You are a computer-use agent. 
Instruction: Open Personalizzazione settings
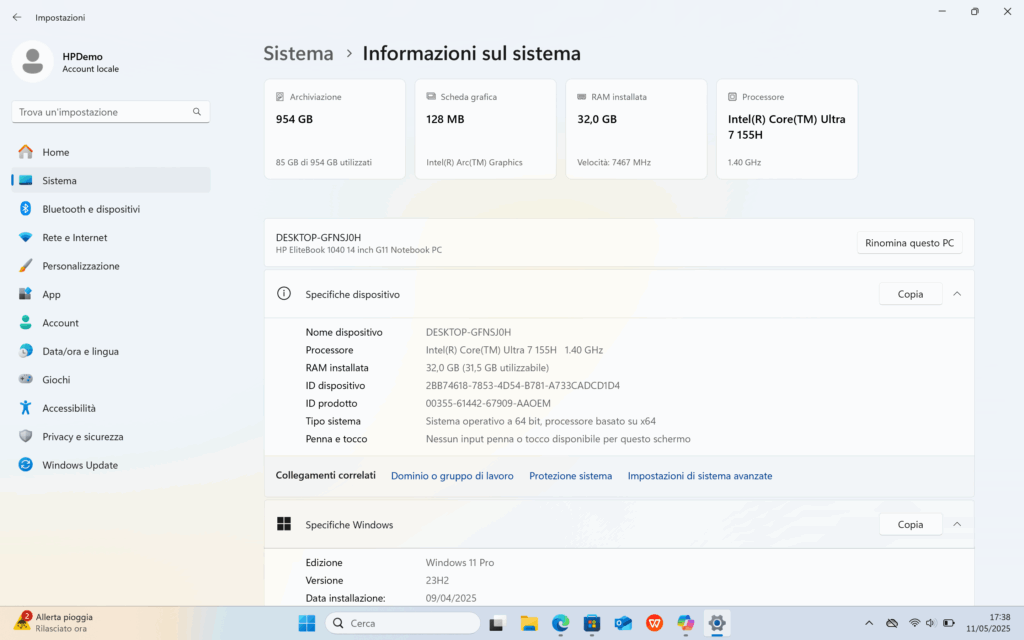coord(80,266)
